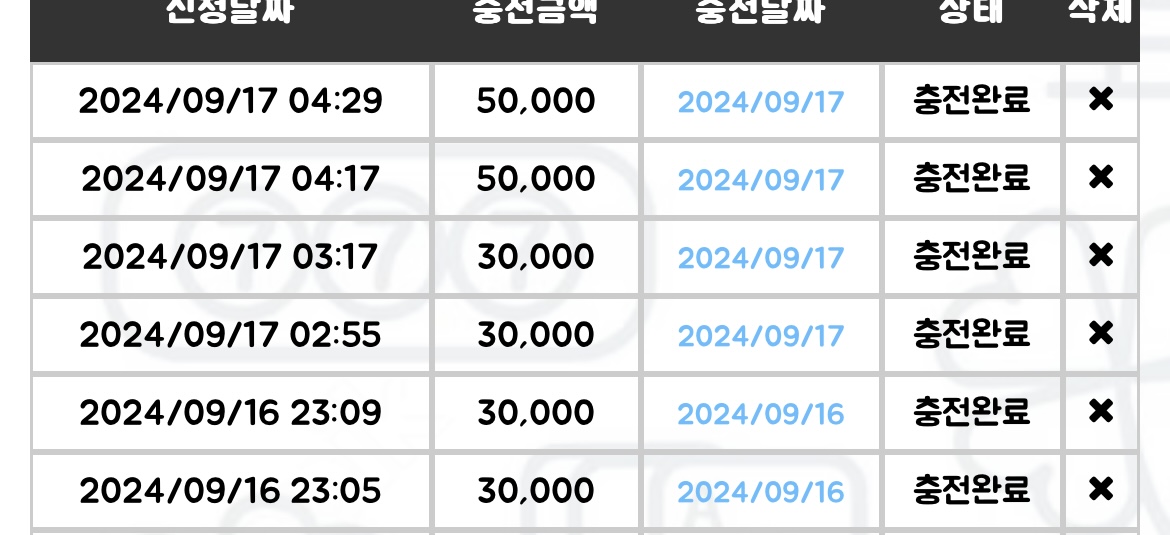Delete the 2024/09/17 04:29 charge entry
This screenshot has height=535, width=1170.
tap(1101, 99)
